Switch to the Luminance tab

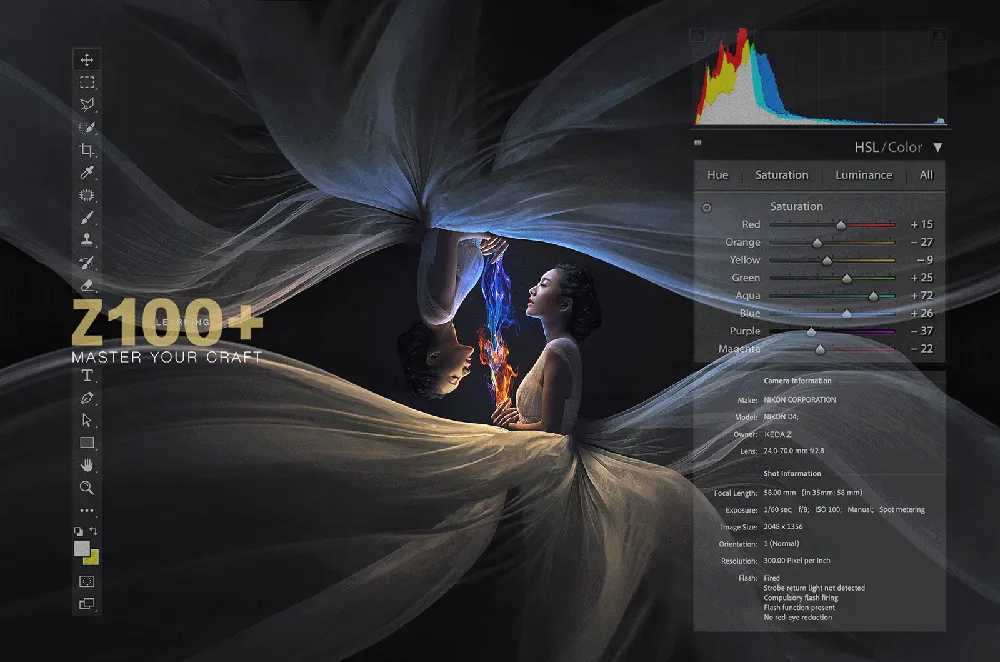tap(864, 175)
